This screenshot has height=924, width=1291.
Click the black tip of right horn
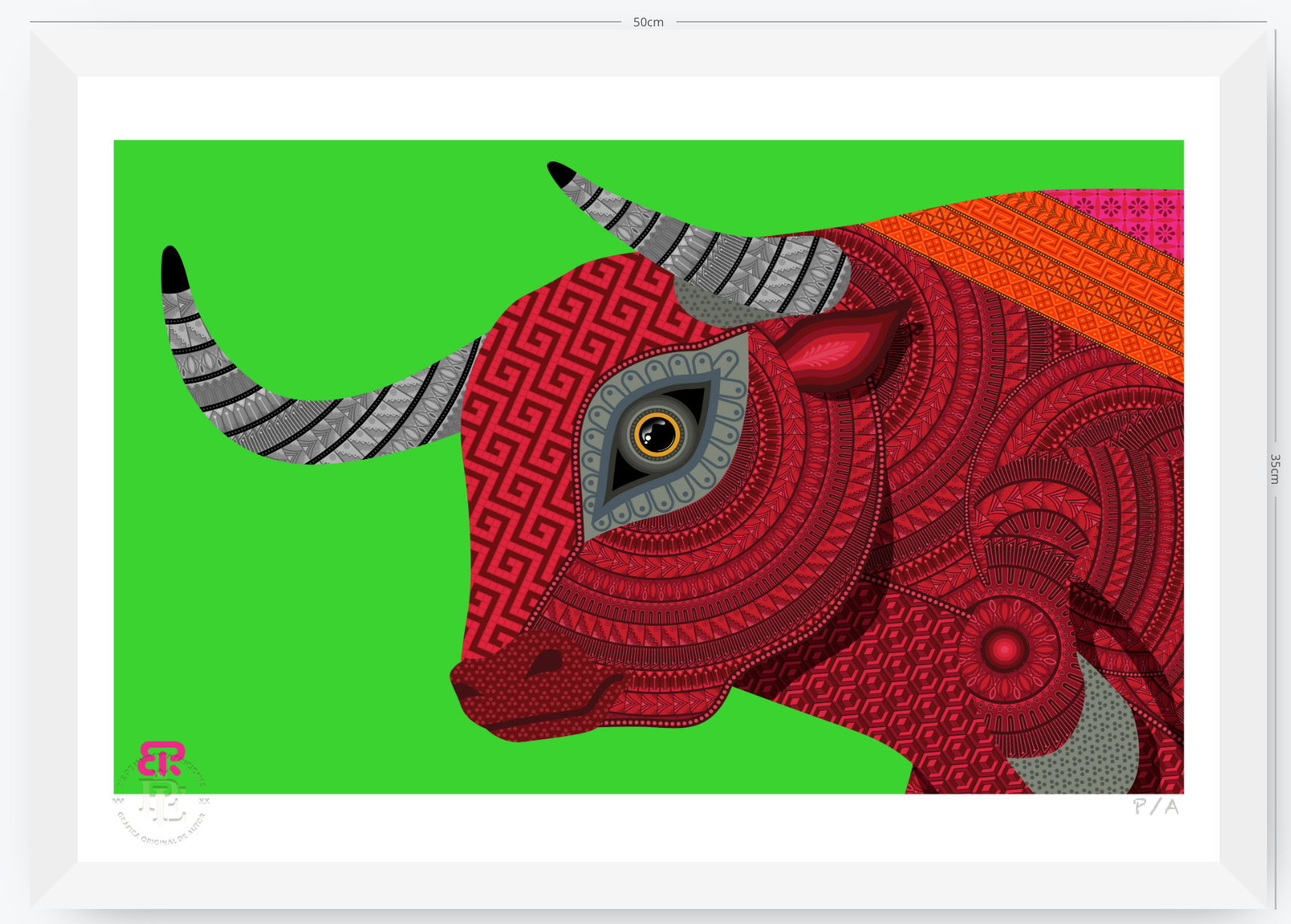(560, 173)
